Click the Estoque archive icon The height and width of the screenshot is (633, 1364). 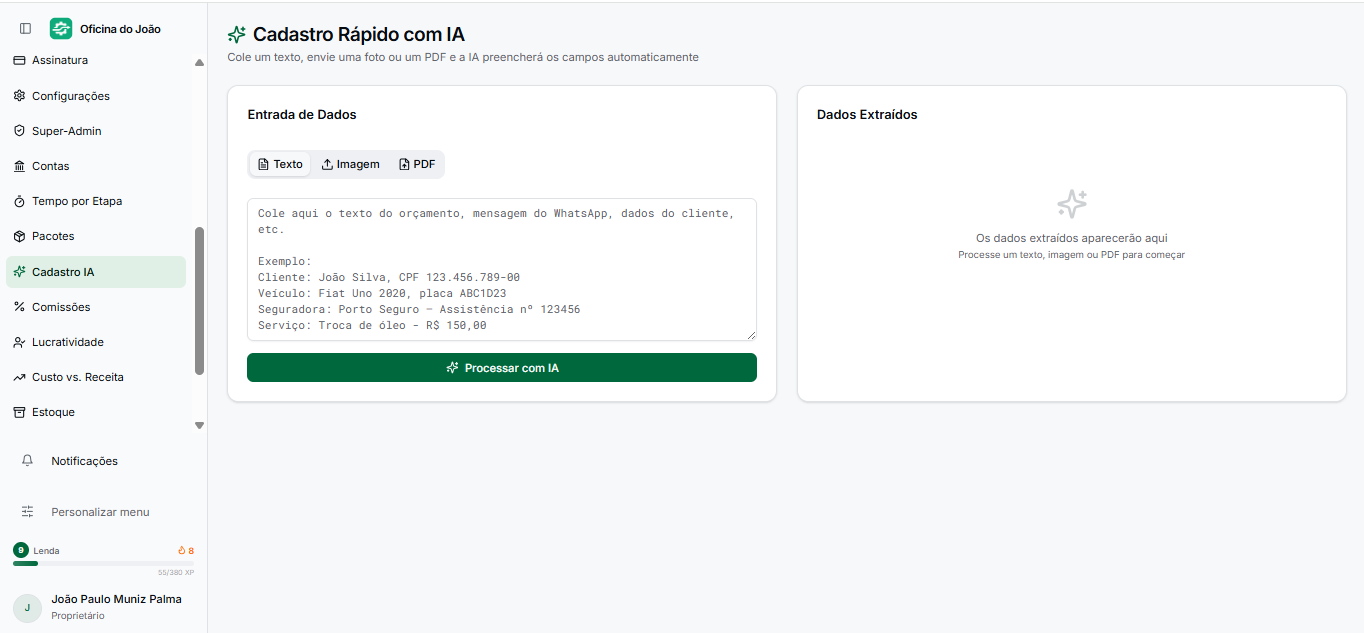[x=19, y=412]
